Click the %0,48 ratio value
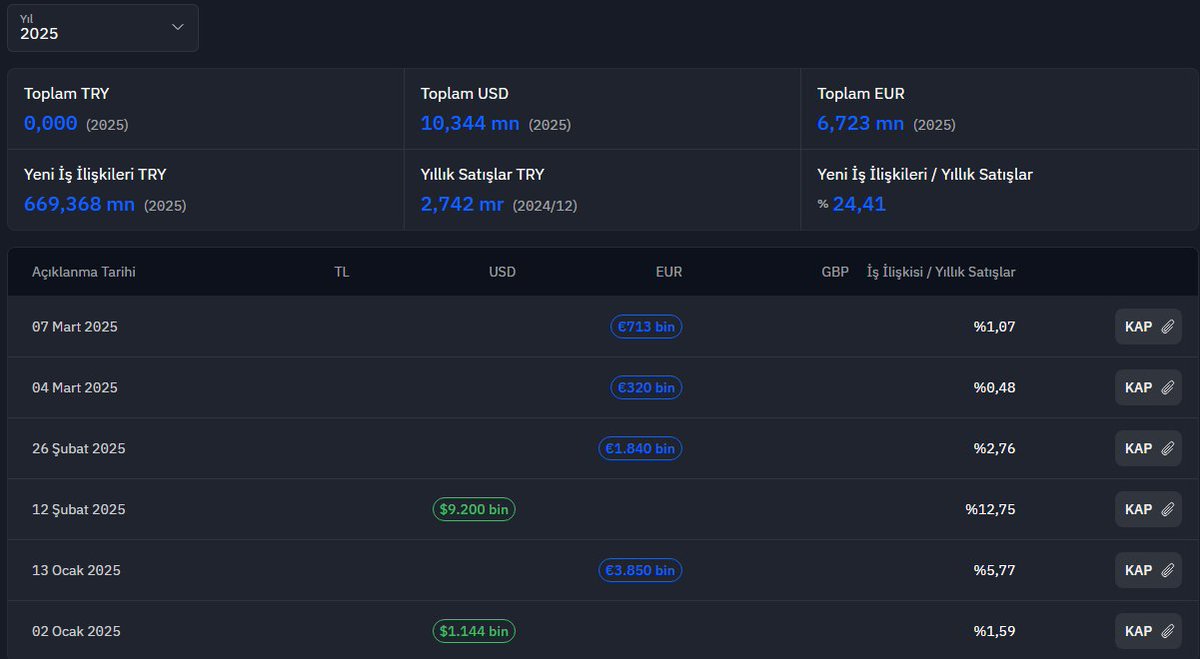The image size is (1200, 659). tap(995, 387)
